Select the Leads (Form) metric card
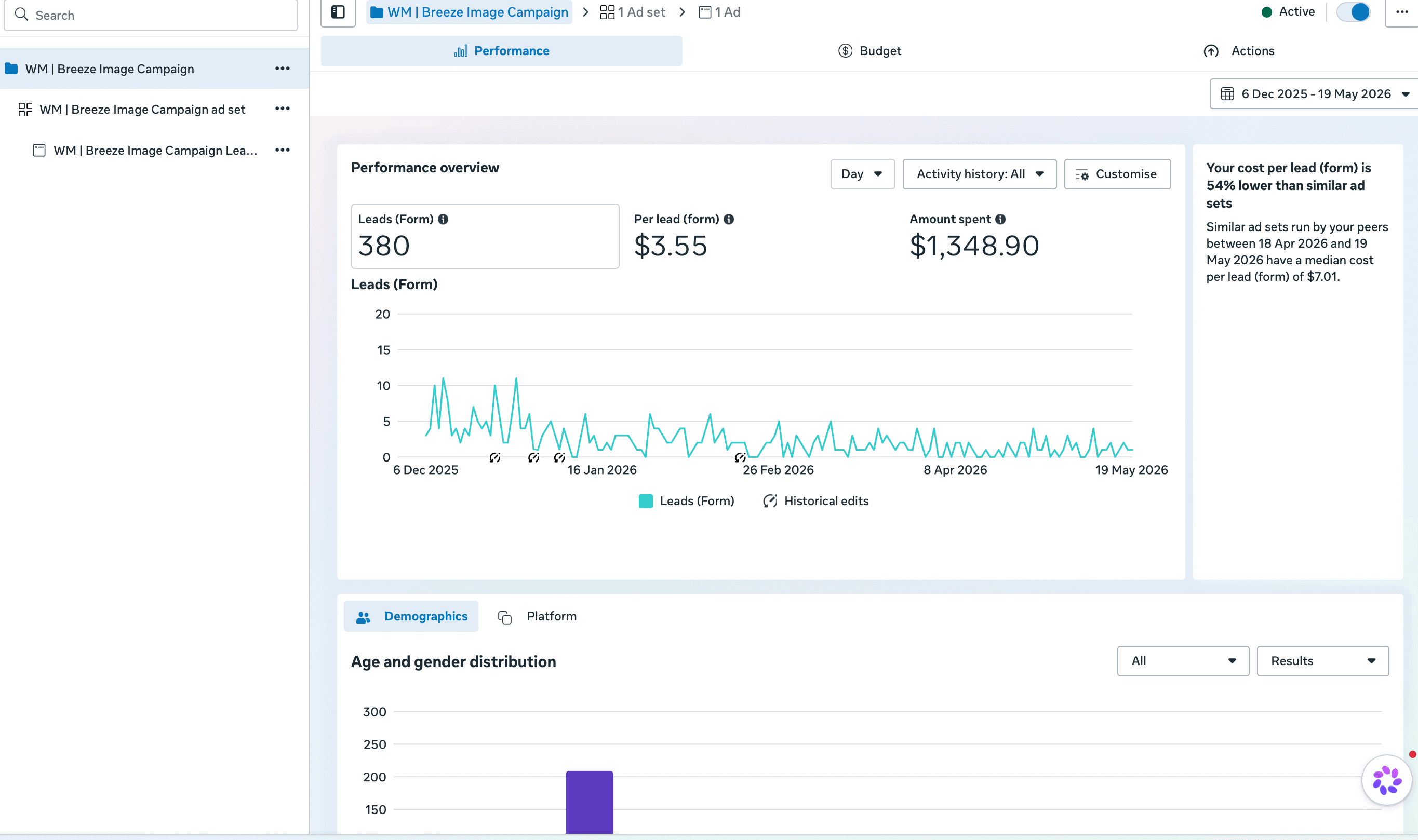1418x840 pixels. 485,236
